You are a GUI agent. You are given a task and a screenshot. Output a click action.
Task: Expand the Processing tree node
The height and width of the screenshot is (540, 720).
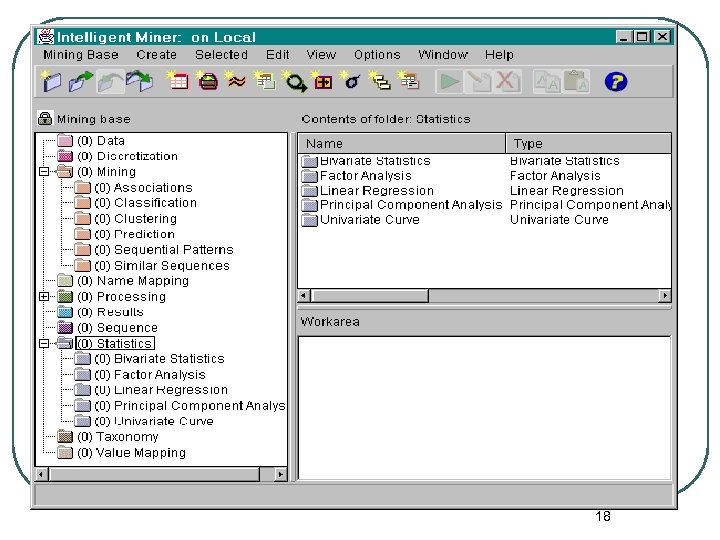[x=44, y=296]
